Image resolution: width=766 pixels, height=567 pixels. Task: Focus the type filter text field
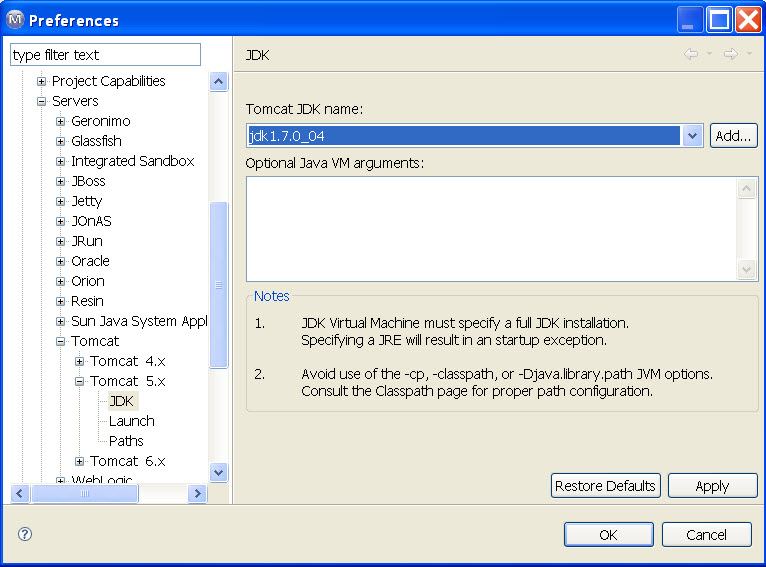[105, 55]
